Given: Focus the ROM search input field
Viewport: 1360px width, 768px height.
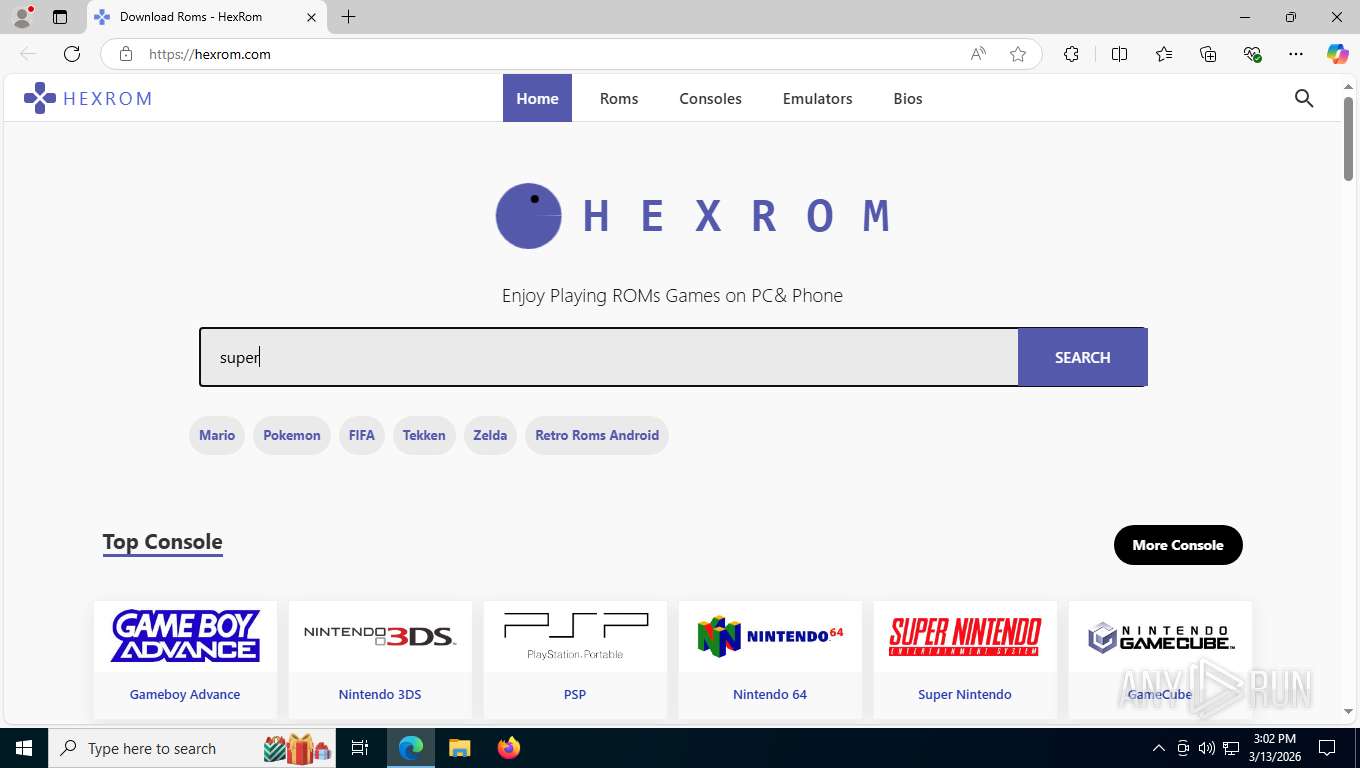Looking at the screenshot, I should [x=609, y=357].
